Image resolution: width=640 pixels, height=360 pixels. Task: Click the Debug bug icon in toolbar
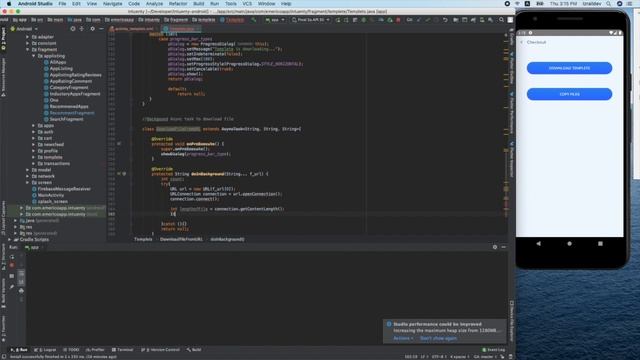364,20
